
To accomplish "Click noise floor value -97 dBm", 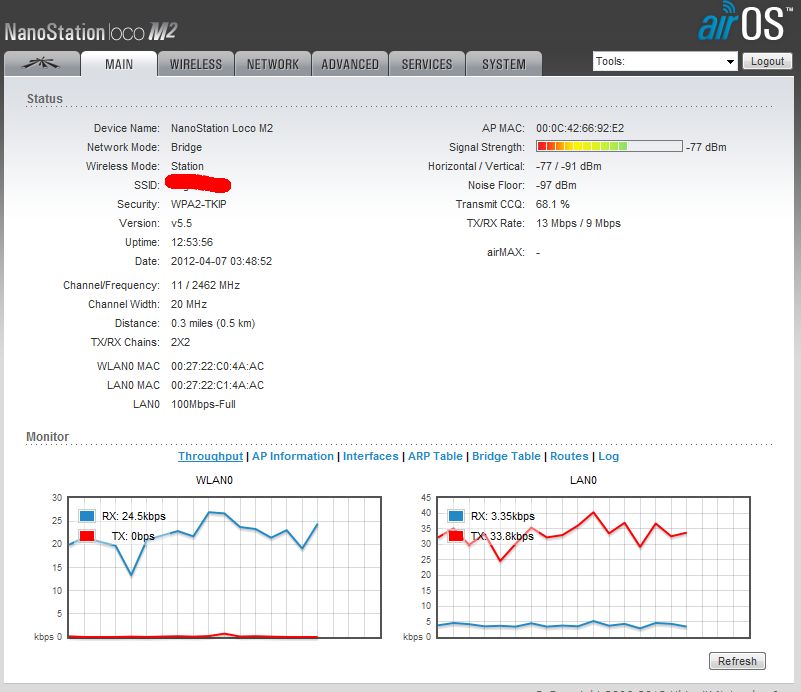I will [x=556, y=185].
